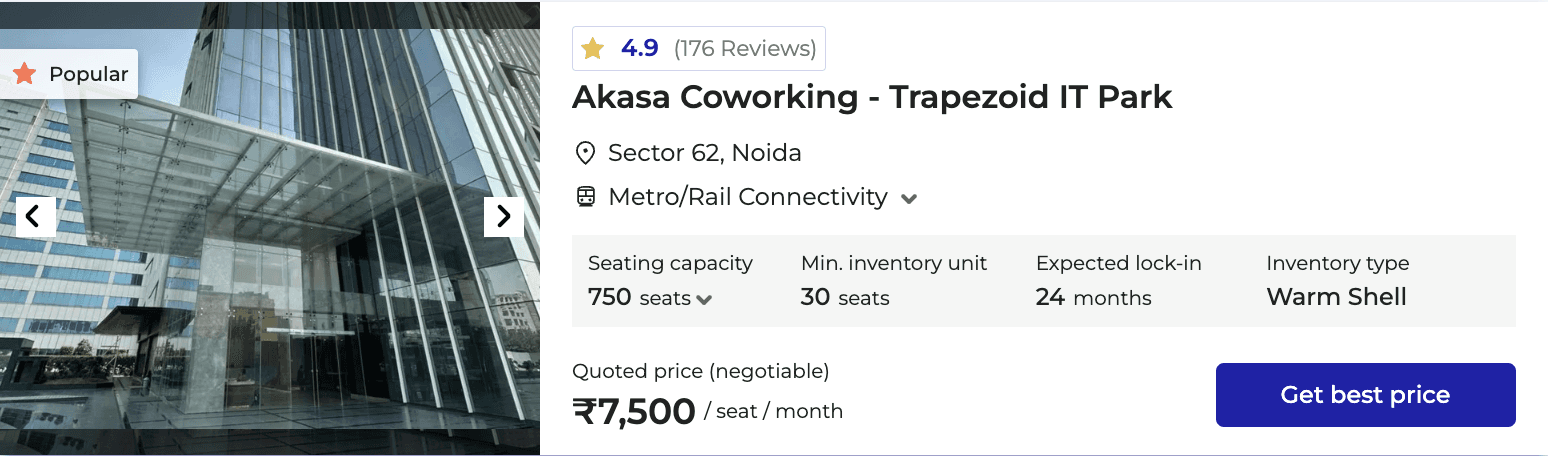Click the yellow rating star icon
The height and width of the screenshot is (456, 1548).
[593, 49]
